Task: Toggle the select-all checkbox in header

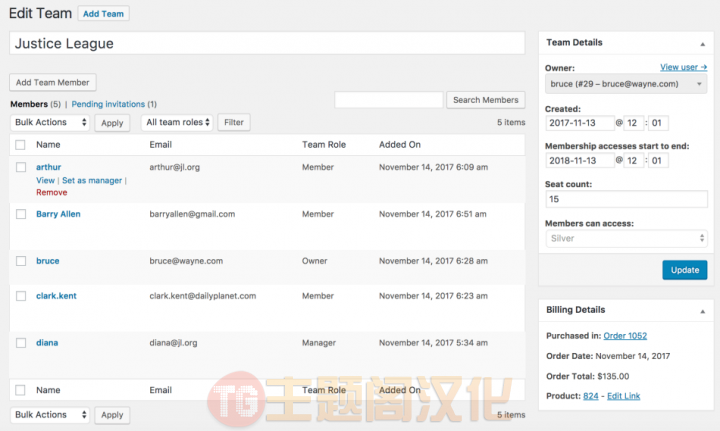Action: pyautogui.click(x=20, y=145)
